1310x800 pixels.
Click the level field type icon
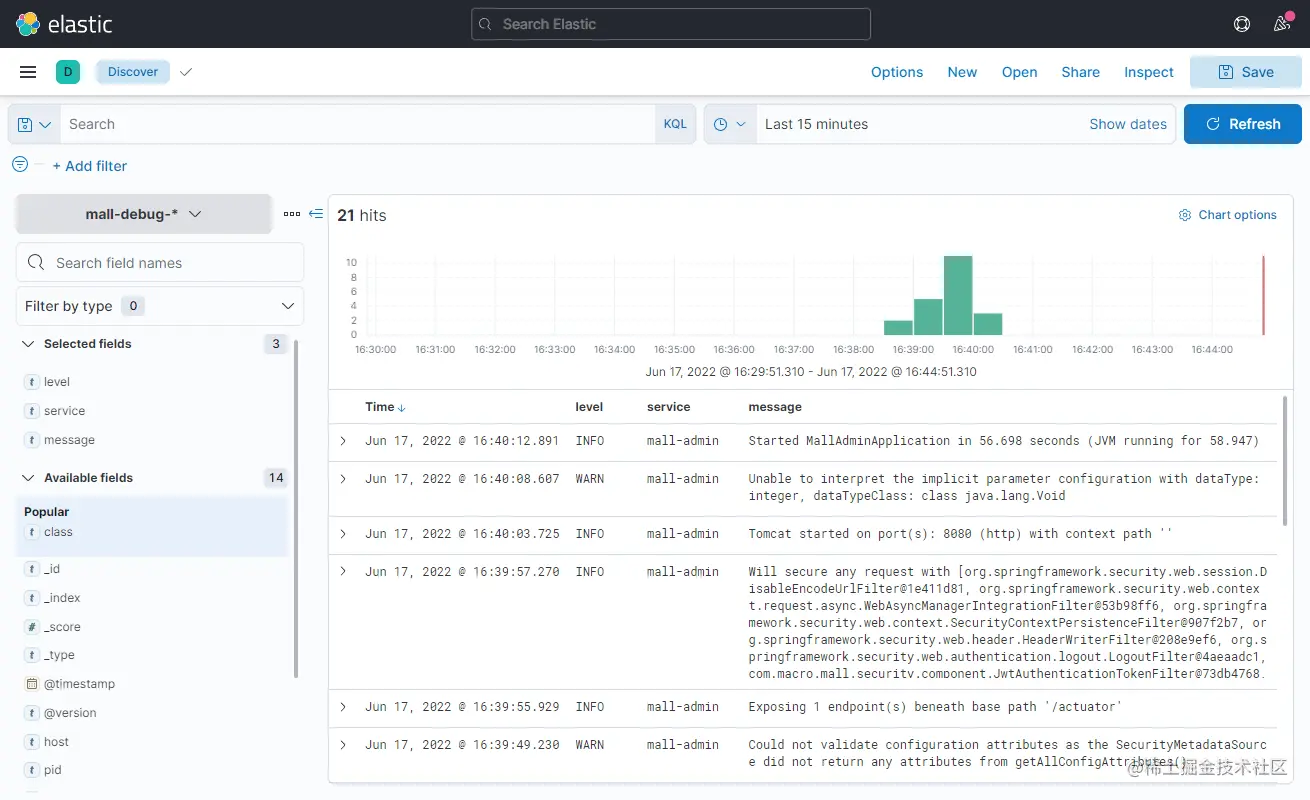tap(32, 382)
